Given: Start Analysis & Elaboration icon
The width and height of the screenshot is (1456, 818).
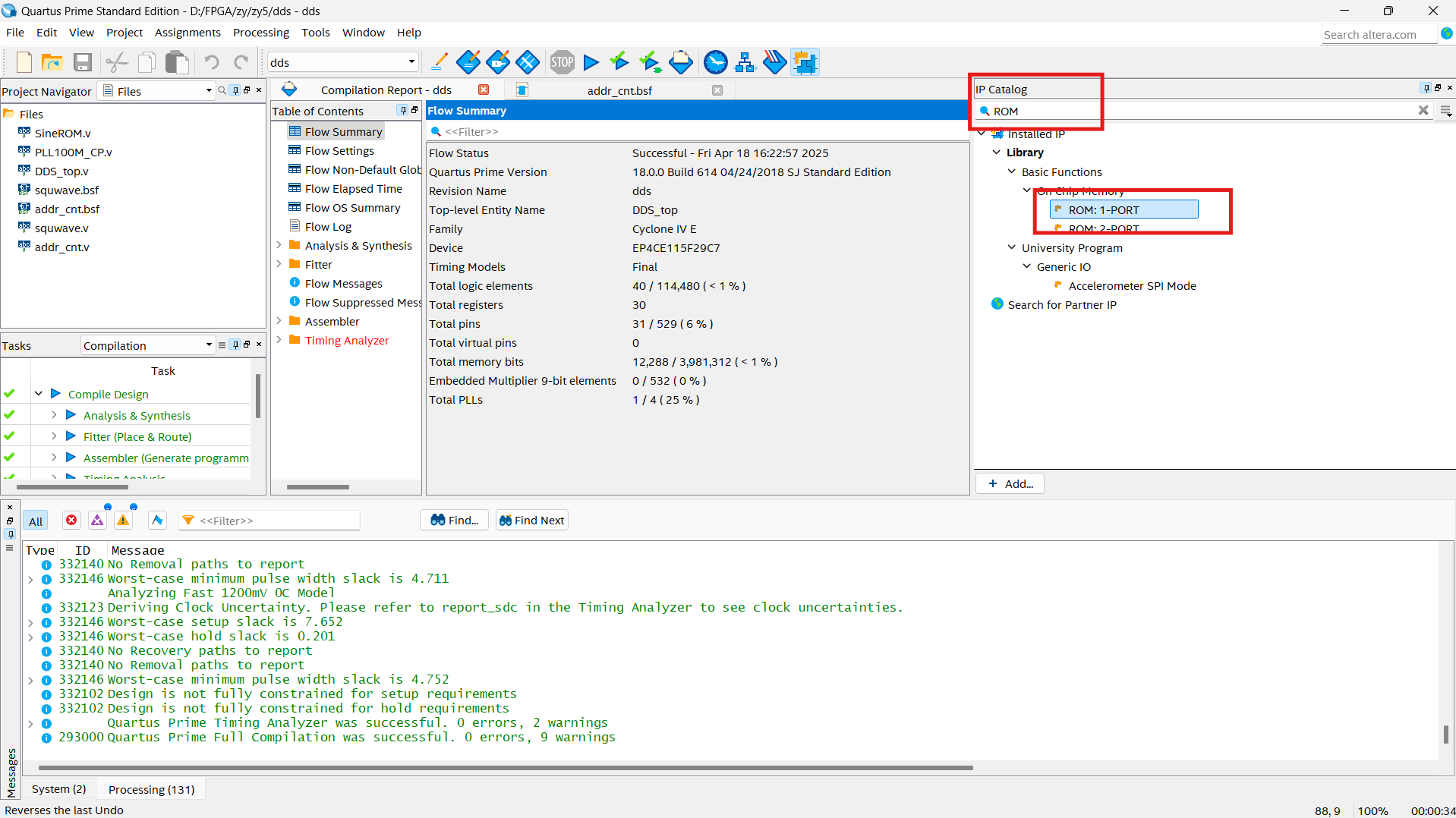Looking at the screenshot, I should [620, 62].
